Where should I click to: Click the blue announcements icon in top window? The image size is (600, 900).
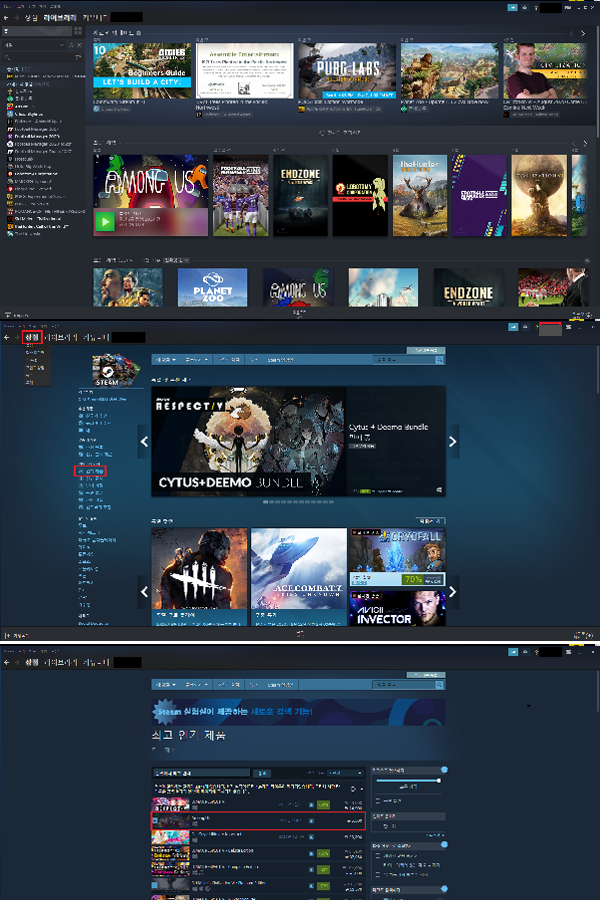513,7
